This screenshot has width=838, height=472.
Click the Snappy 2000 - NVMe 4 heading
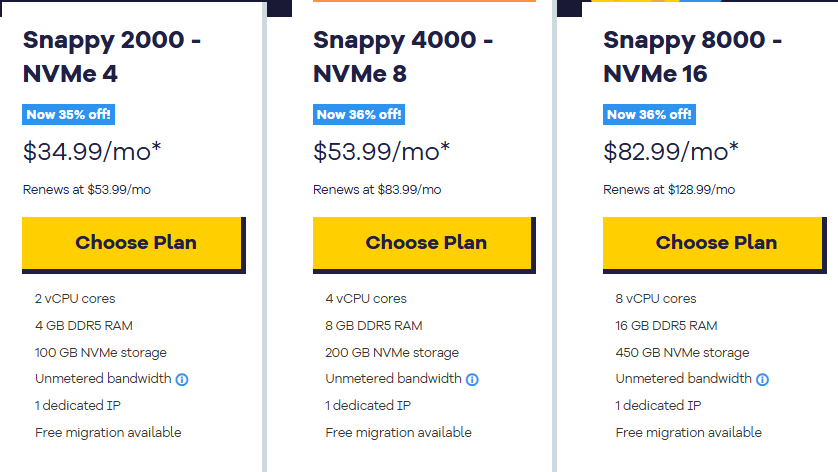click(x=110, y=57)
